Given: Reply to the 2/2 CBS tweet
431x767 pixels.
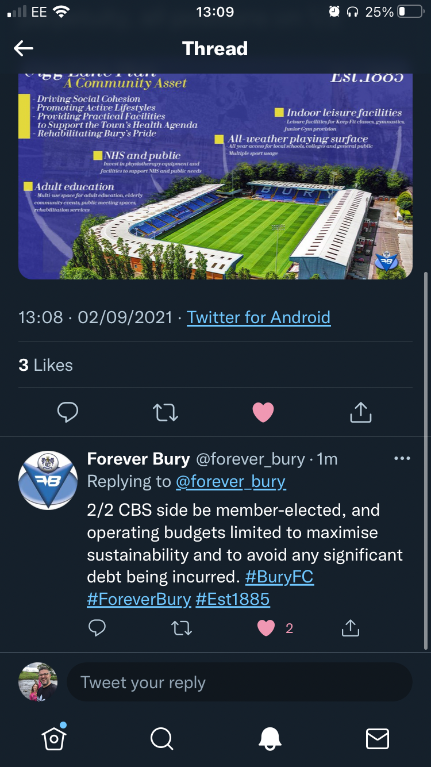Looking at the screenshot, I should [x=97, y=628].
